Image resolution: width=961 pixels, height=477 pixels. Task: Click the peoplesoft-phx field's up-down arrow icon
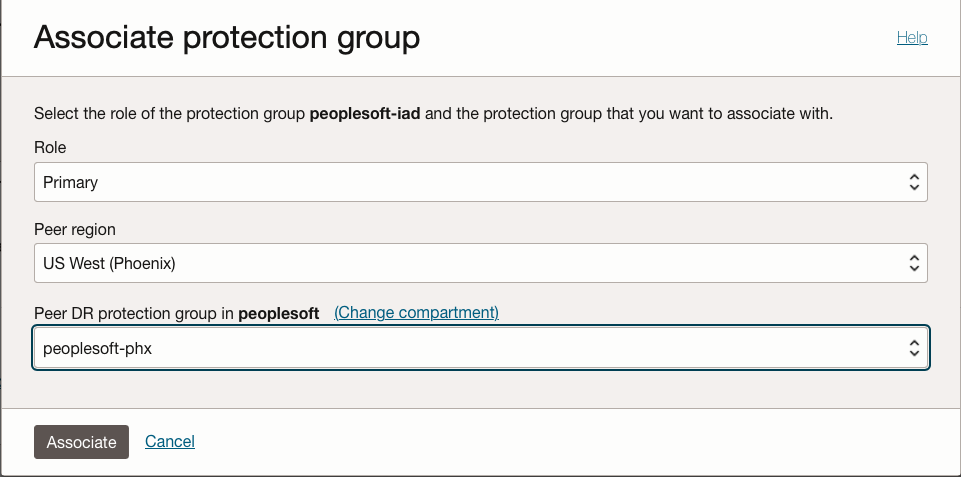(913, 348)
